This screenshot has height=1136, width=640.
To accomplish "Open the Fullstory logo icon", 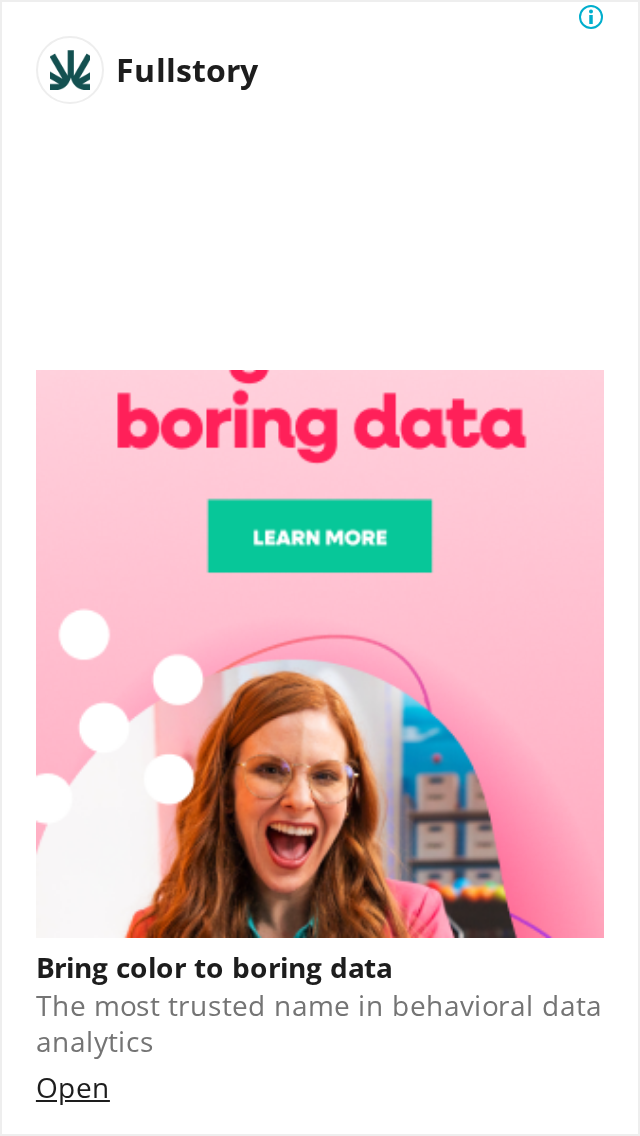I will [x=70, y=70].
